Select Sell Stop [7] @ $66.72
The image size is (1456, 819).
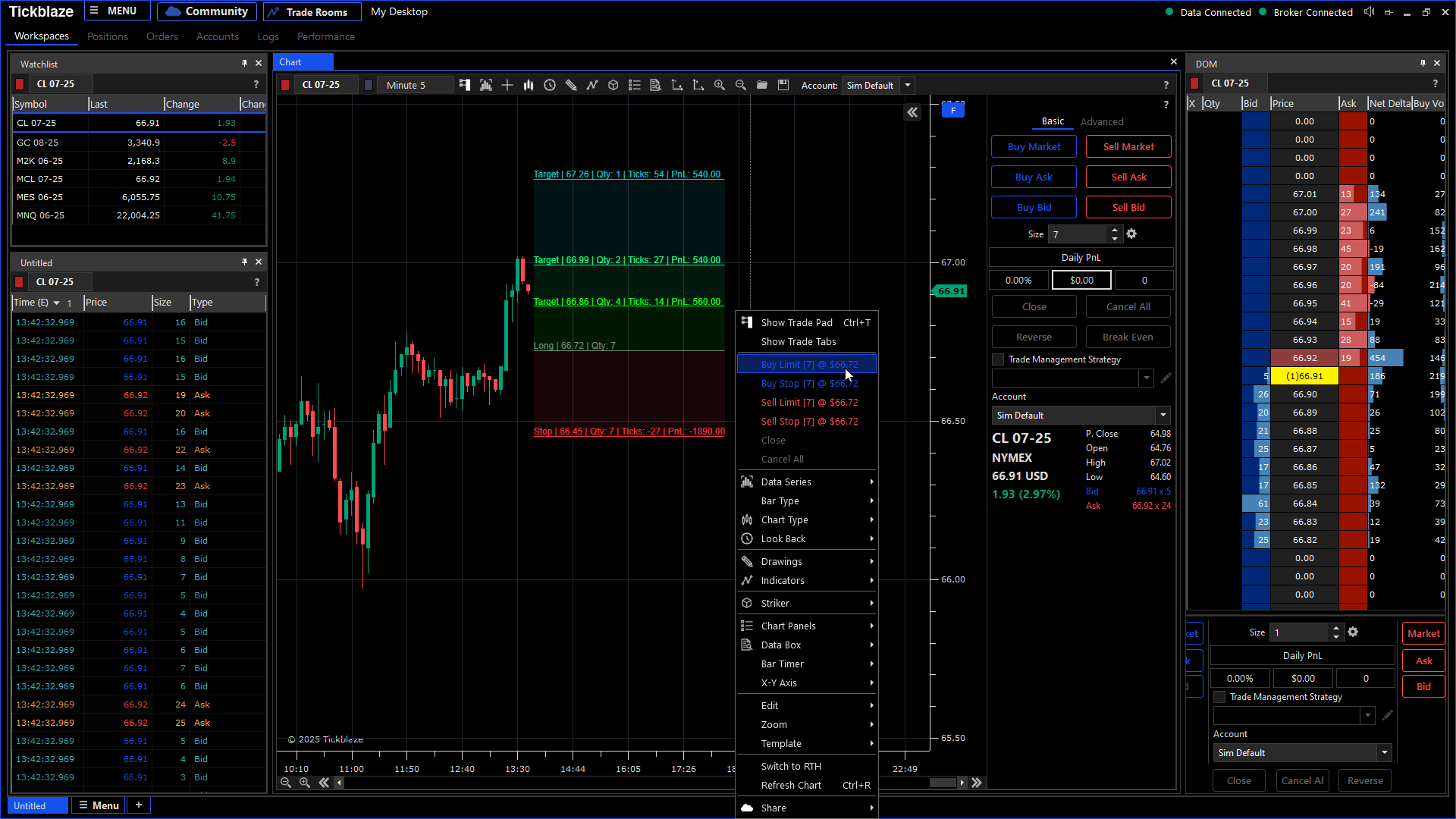[x=807, y=422]
